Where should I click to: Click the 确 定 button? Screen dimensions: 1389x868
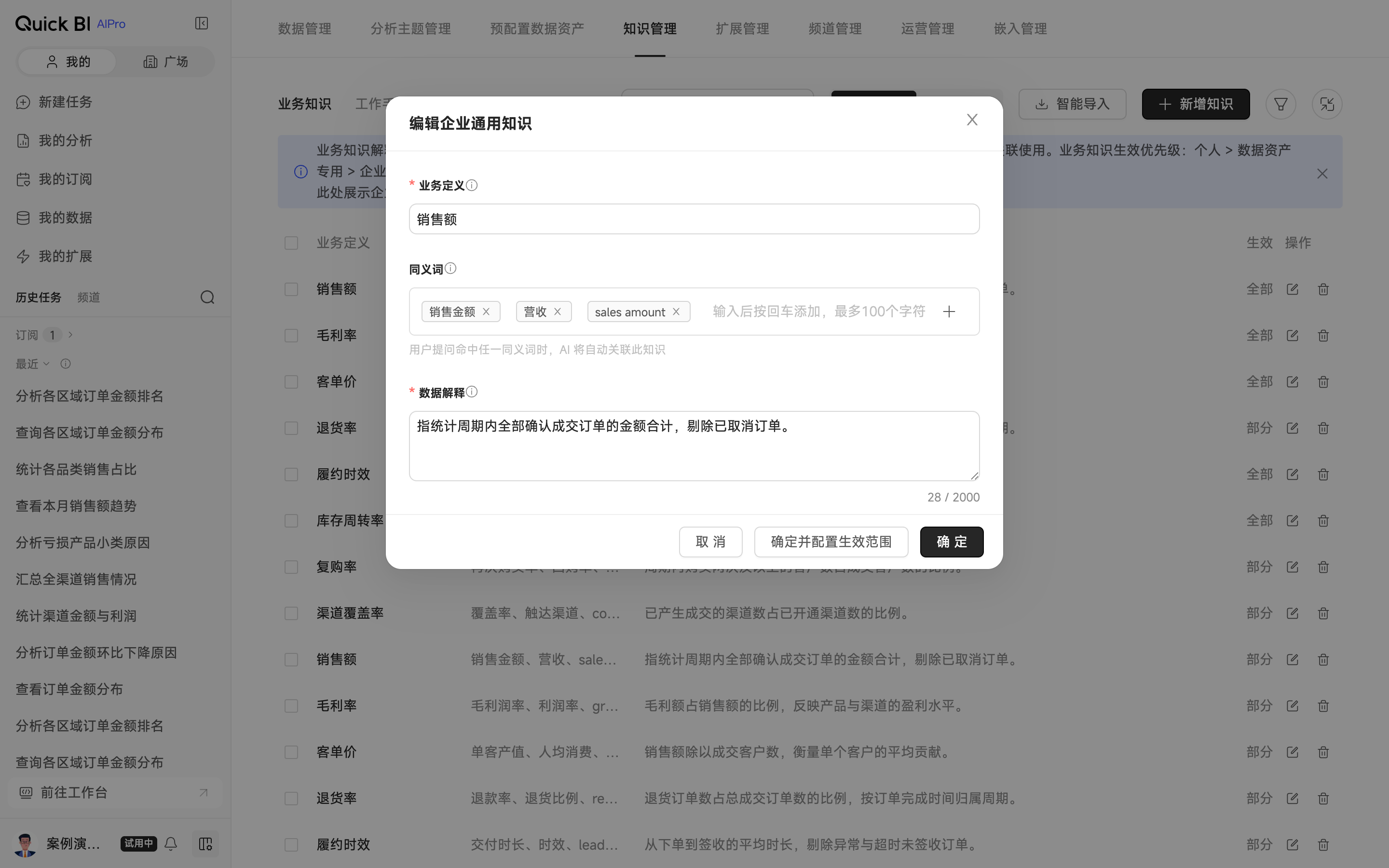pos(951,542)
